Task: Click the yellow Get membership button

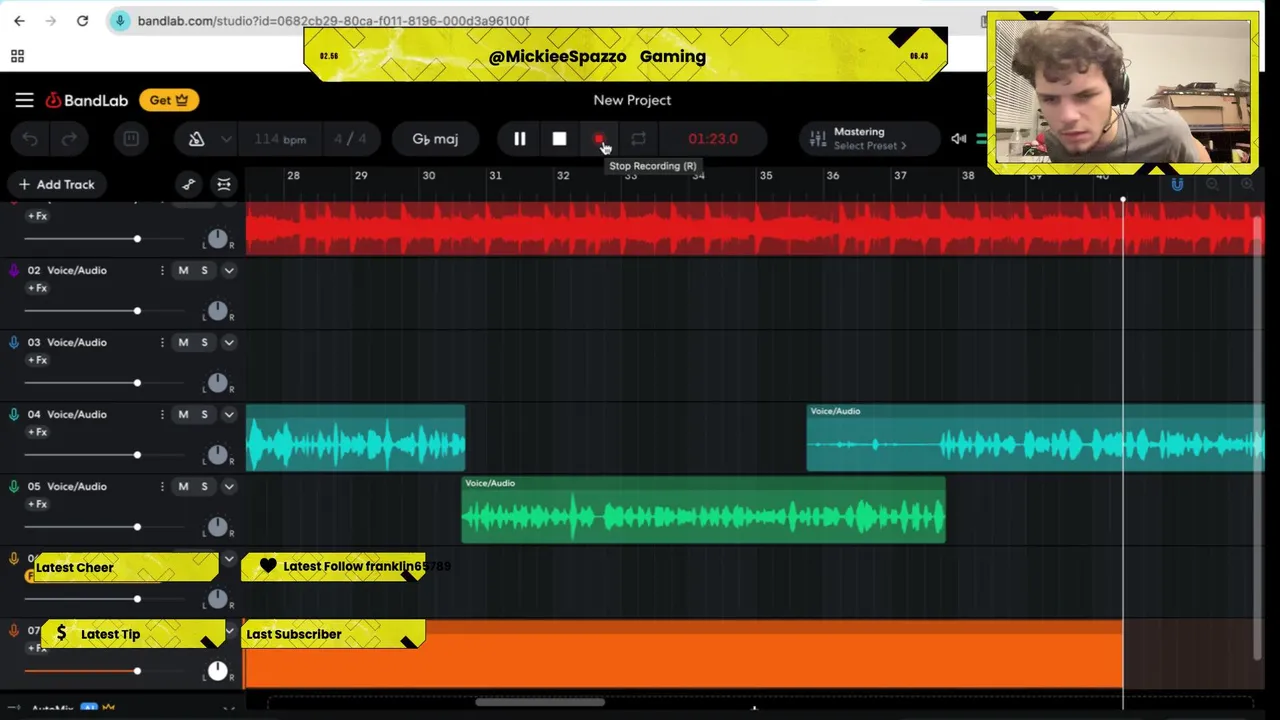Action: click(168, 100)
